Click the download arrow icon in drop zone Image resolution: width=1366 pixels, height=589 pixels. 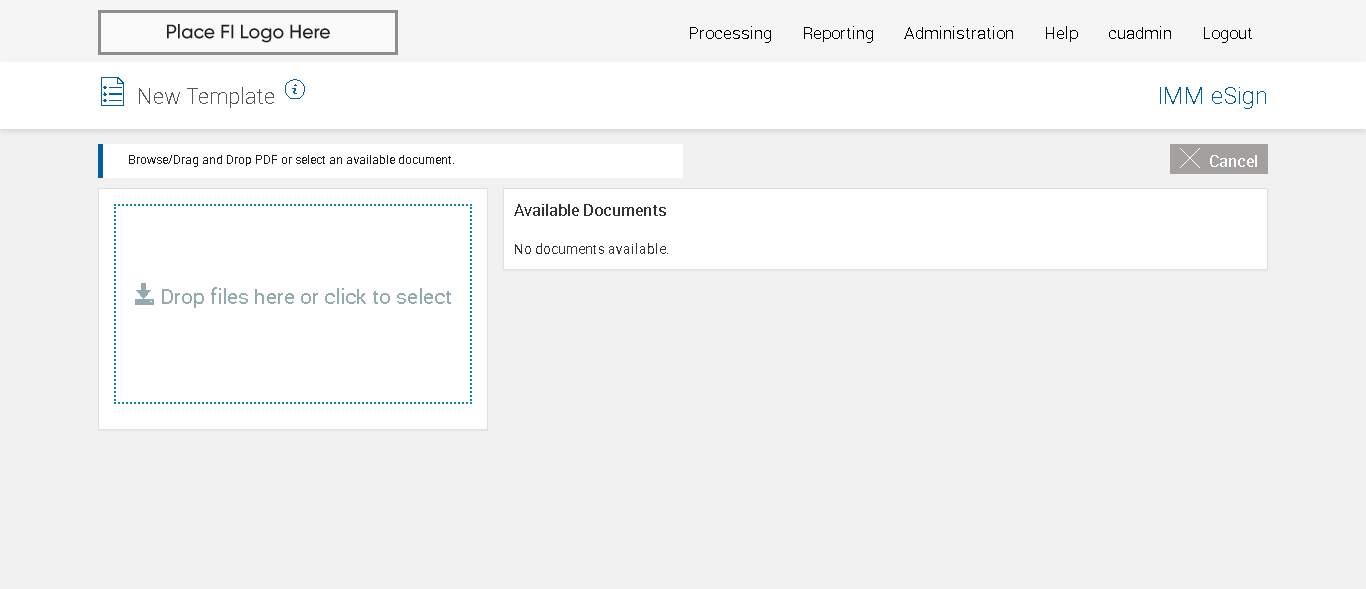tap(144, 294)
